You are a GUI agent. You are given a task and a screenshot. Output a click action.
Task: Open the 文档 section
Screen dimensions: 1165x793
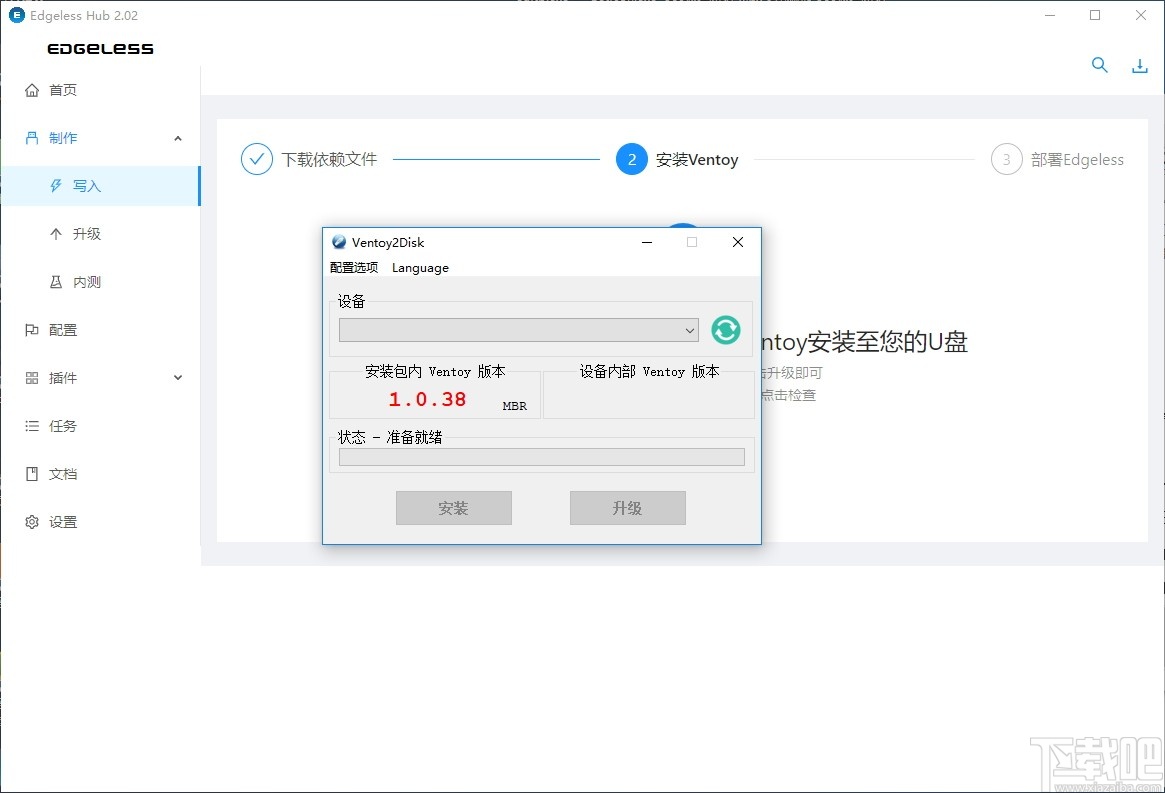tap(62, 473)
